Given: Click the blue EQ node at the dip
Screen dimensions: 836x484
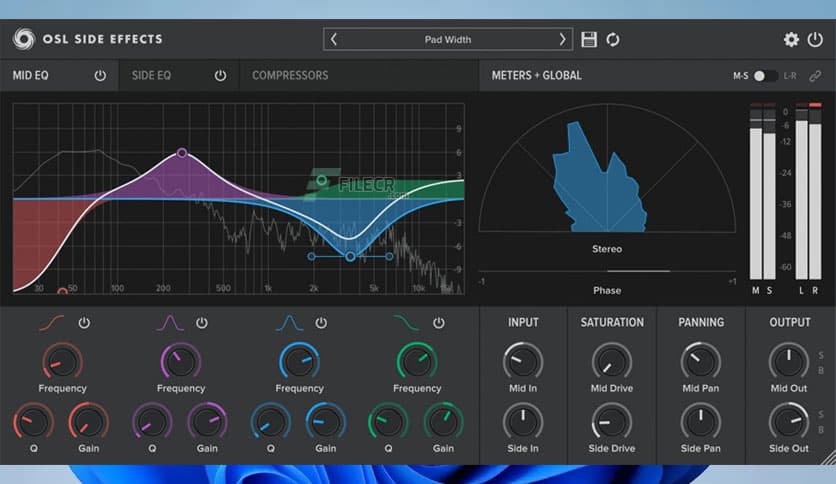Looking at the screenshot, I should point(350,256).
